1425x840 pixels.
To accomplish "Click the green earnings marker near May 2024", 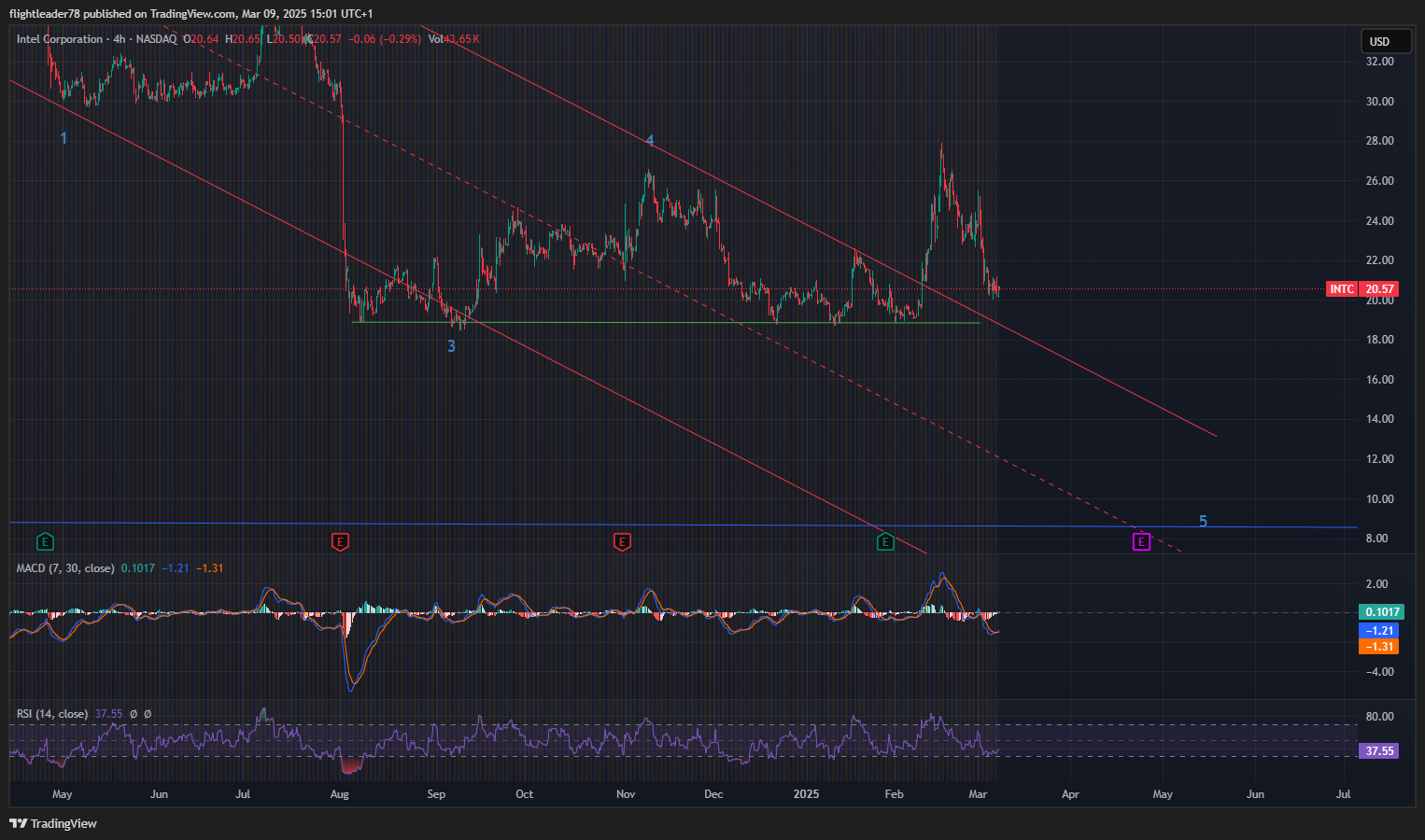I will point(45,541).
